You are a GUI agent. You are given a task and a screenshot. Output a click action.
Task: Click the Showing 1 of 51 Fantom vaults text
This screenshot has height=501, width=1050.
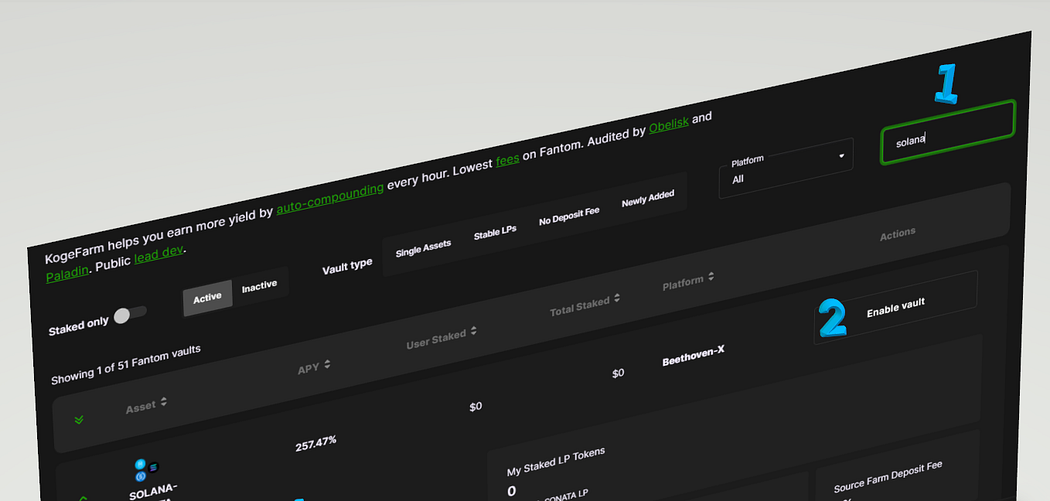[126, 364]
